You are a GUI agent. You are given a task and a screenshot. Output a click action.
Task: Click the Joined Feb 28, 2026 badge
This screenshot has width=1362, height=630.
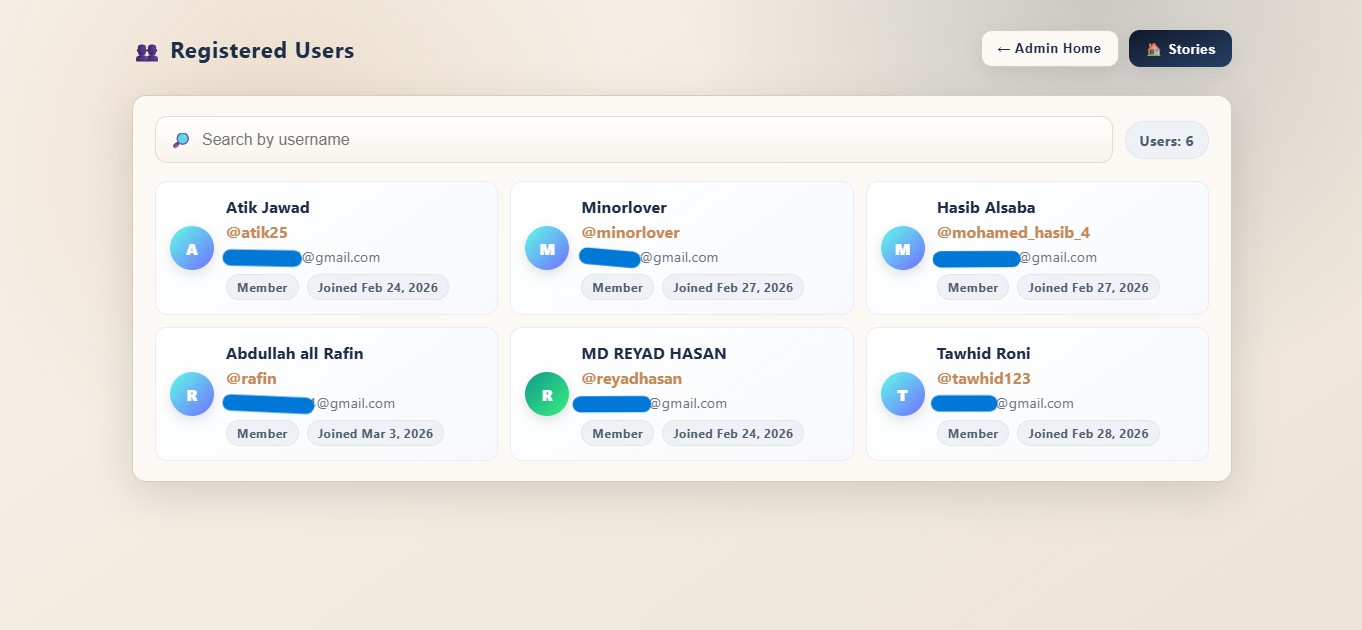(1088, 433)
